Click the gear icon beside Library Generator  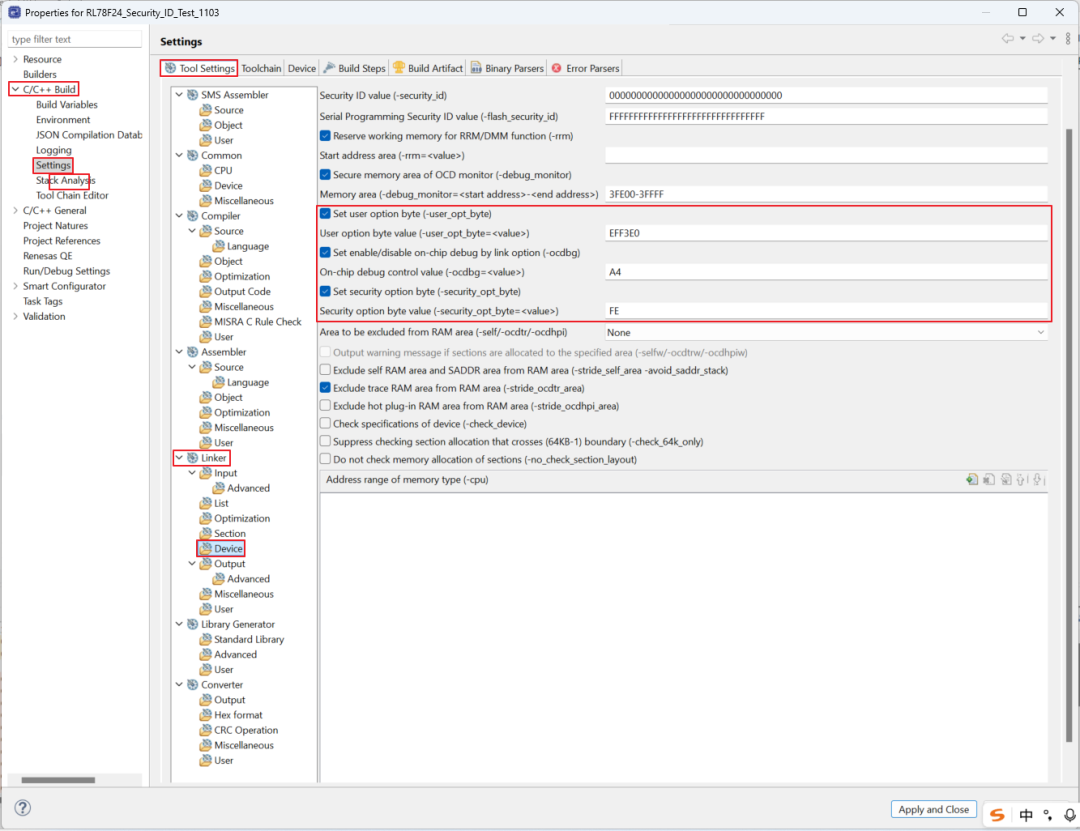pyautogui.click(x=193, y=624)
